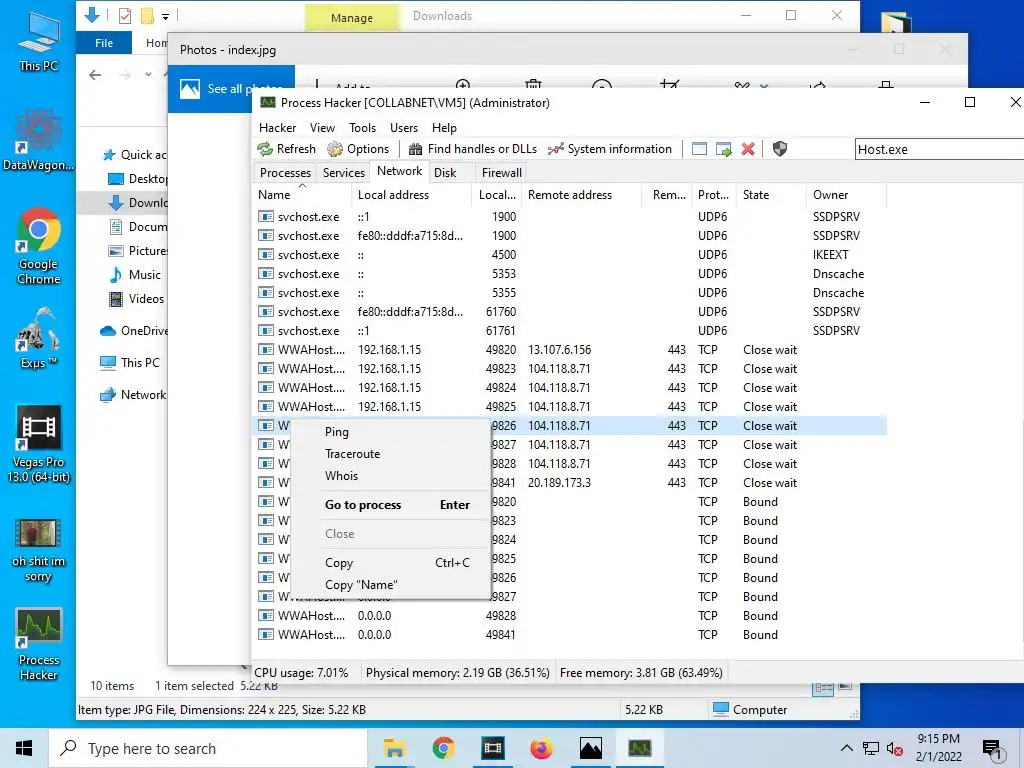1024x768 pixels.
Task: Sort by the State column header
Action: point(773,195)
